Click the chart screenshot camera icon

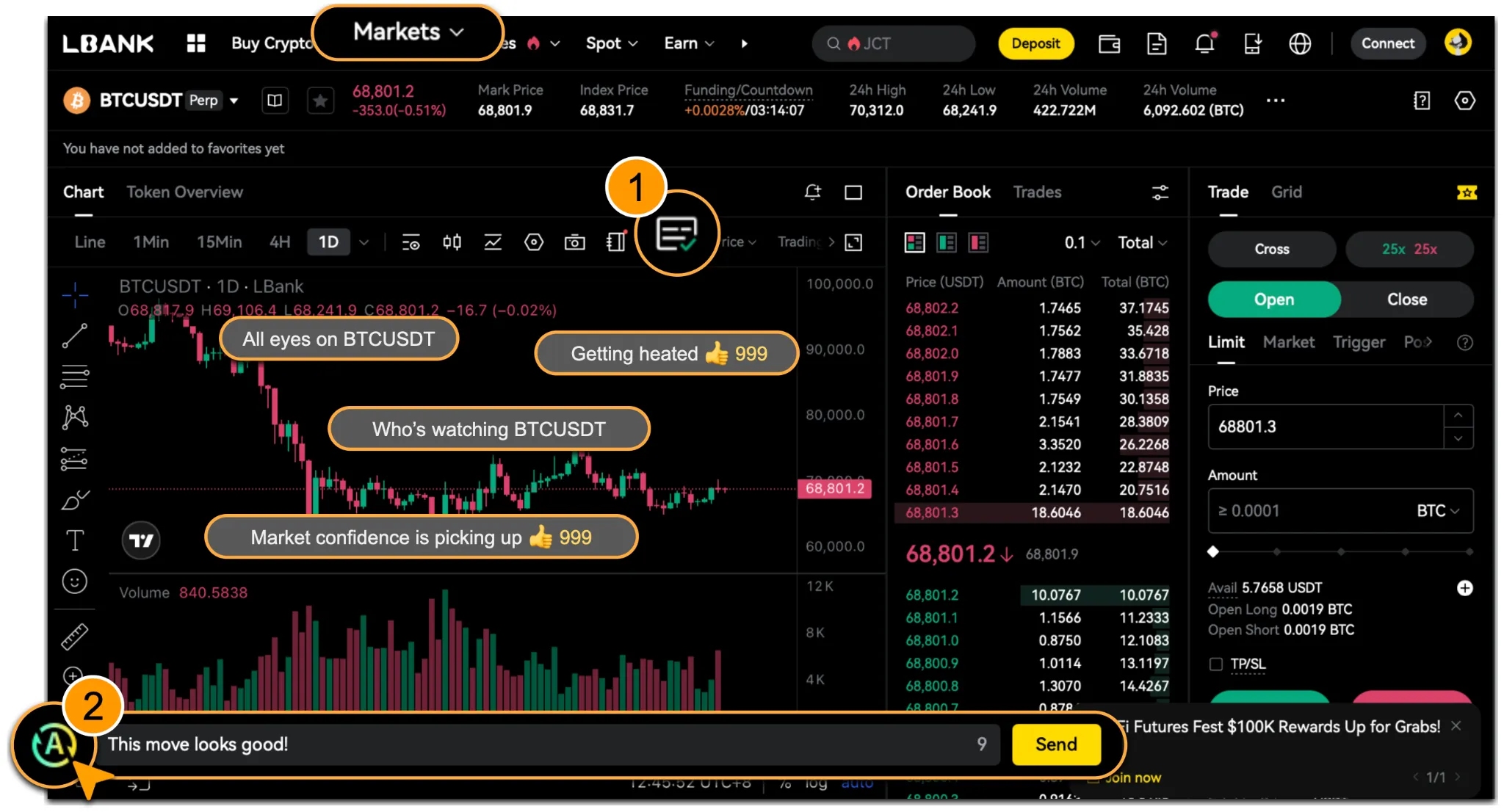[574, 242]
